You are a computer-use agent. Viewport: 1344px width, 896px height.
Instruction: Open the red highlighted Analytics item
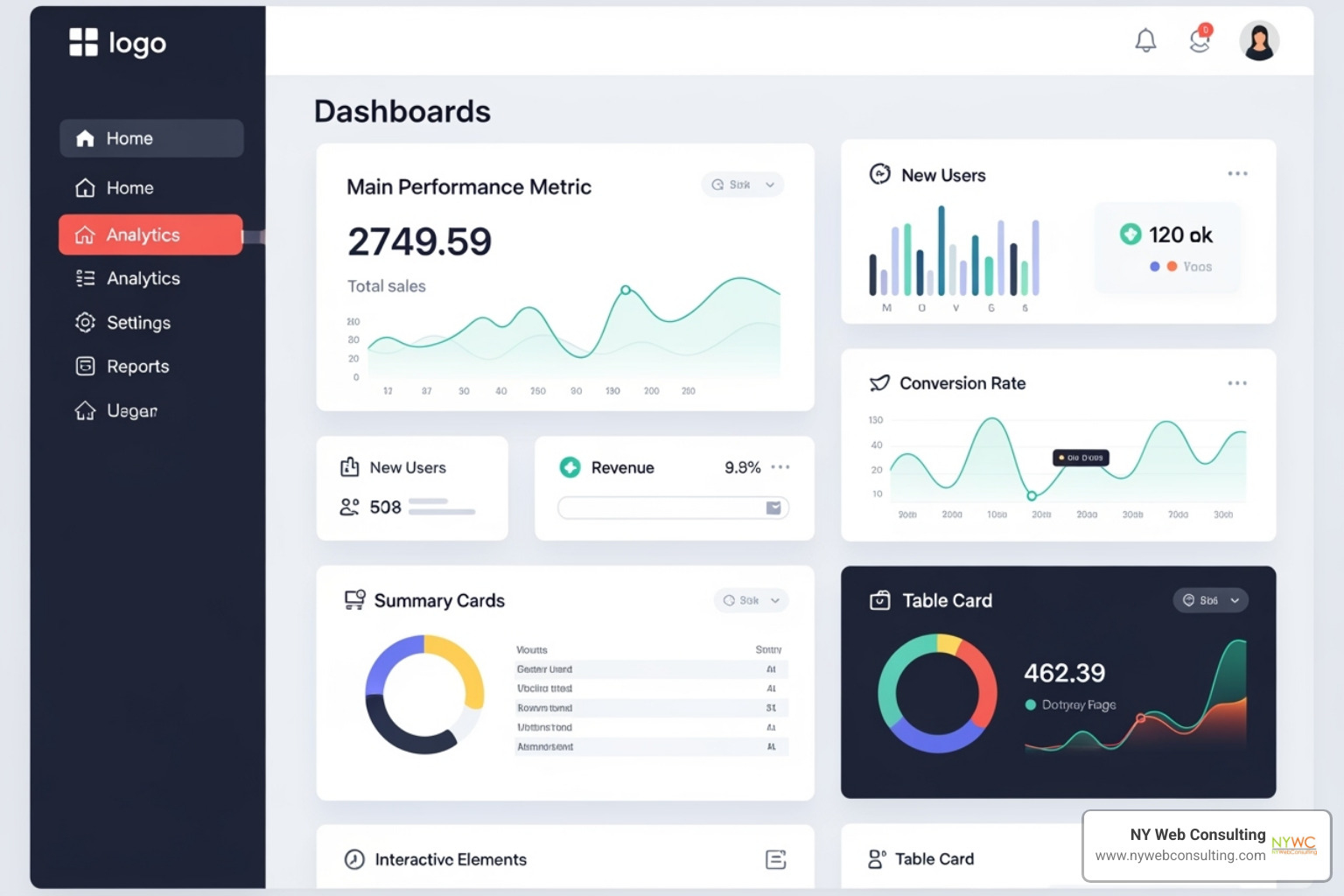[x=150, y=234]
